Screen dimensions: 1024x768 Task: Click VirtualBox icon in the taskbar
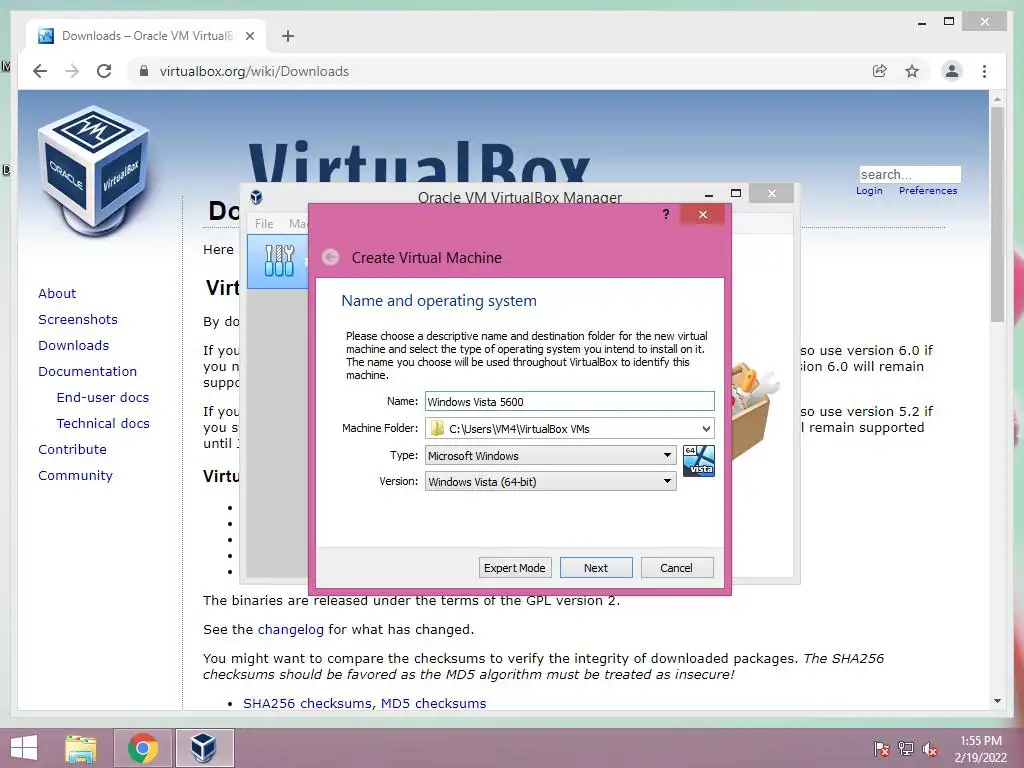click(x=204, y=748)
